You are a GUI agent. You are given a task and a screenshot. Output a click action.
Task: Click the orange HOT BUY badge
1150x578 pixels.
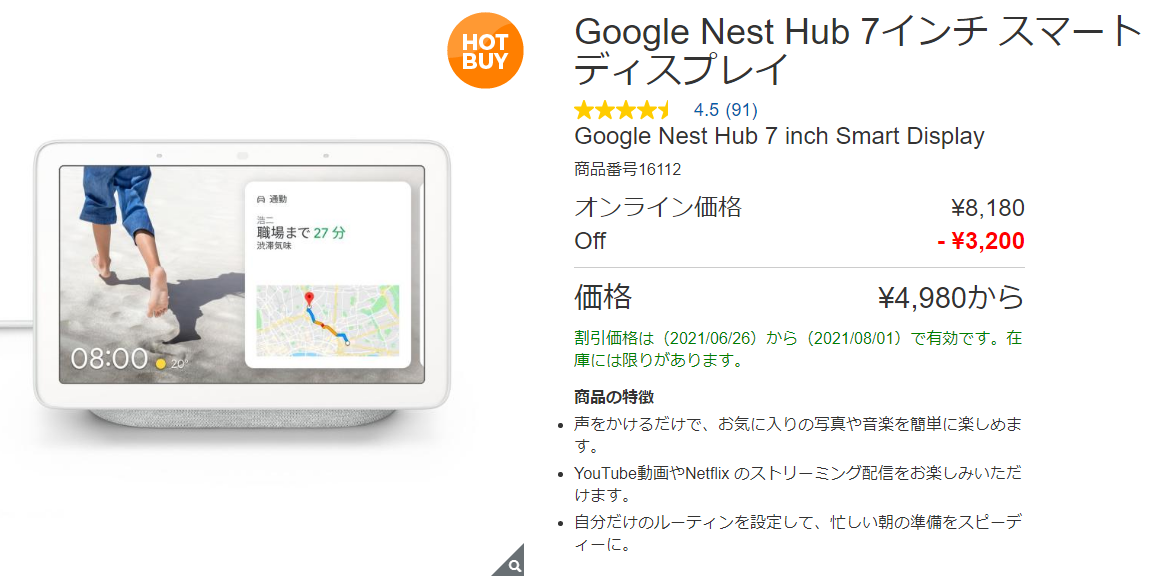click(x=485, y=51)
